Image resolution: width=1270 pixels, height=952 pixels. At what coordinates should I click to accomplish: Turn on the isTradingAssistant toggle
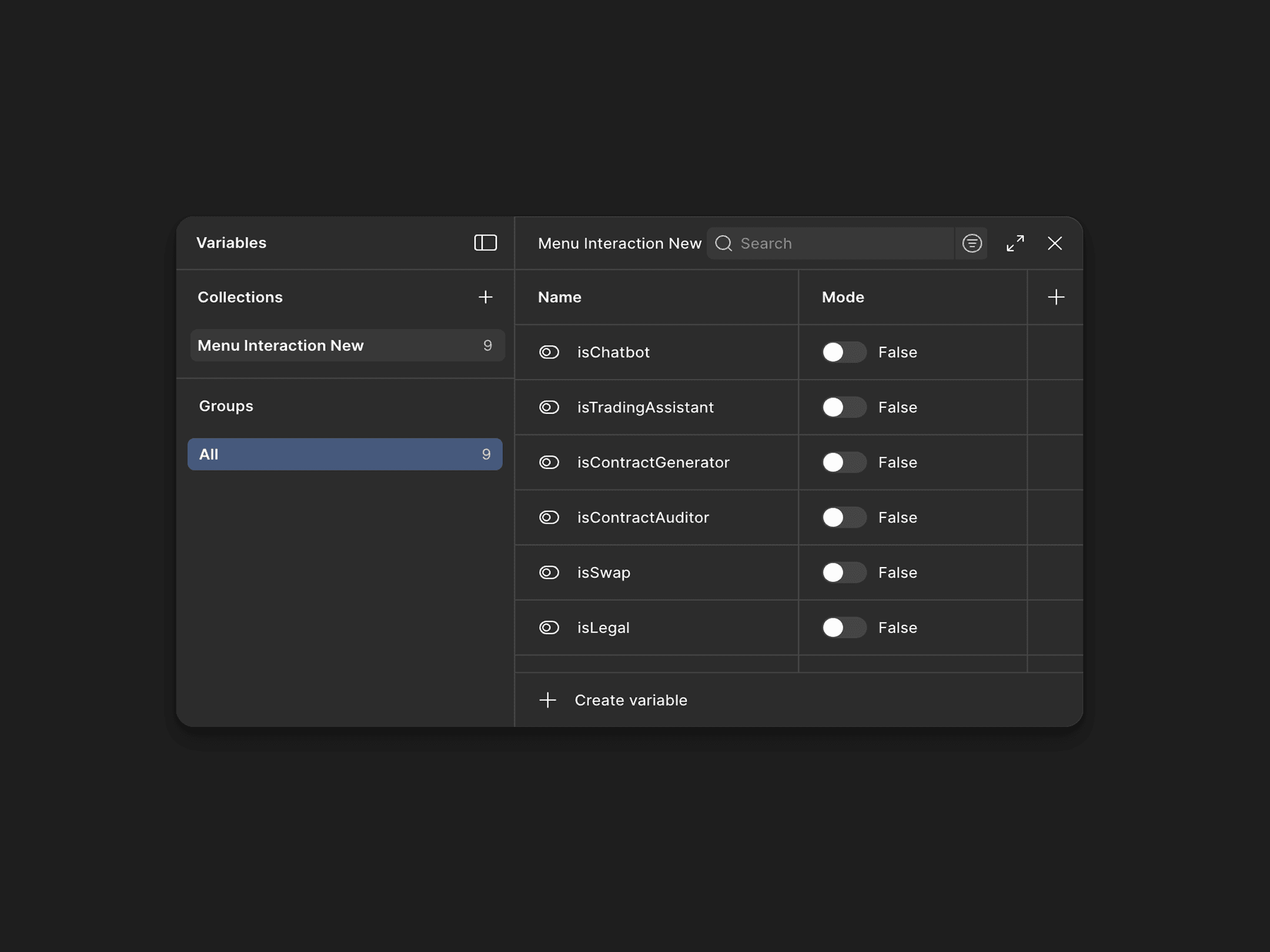pyautogui.click(x=844, y=407)
